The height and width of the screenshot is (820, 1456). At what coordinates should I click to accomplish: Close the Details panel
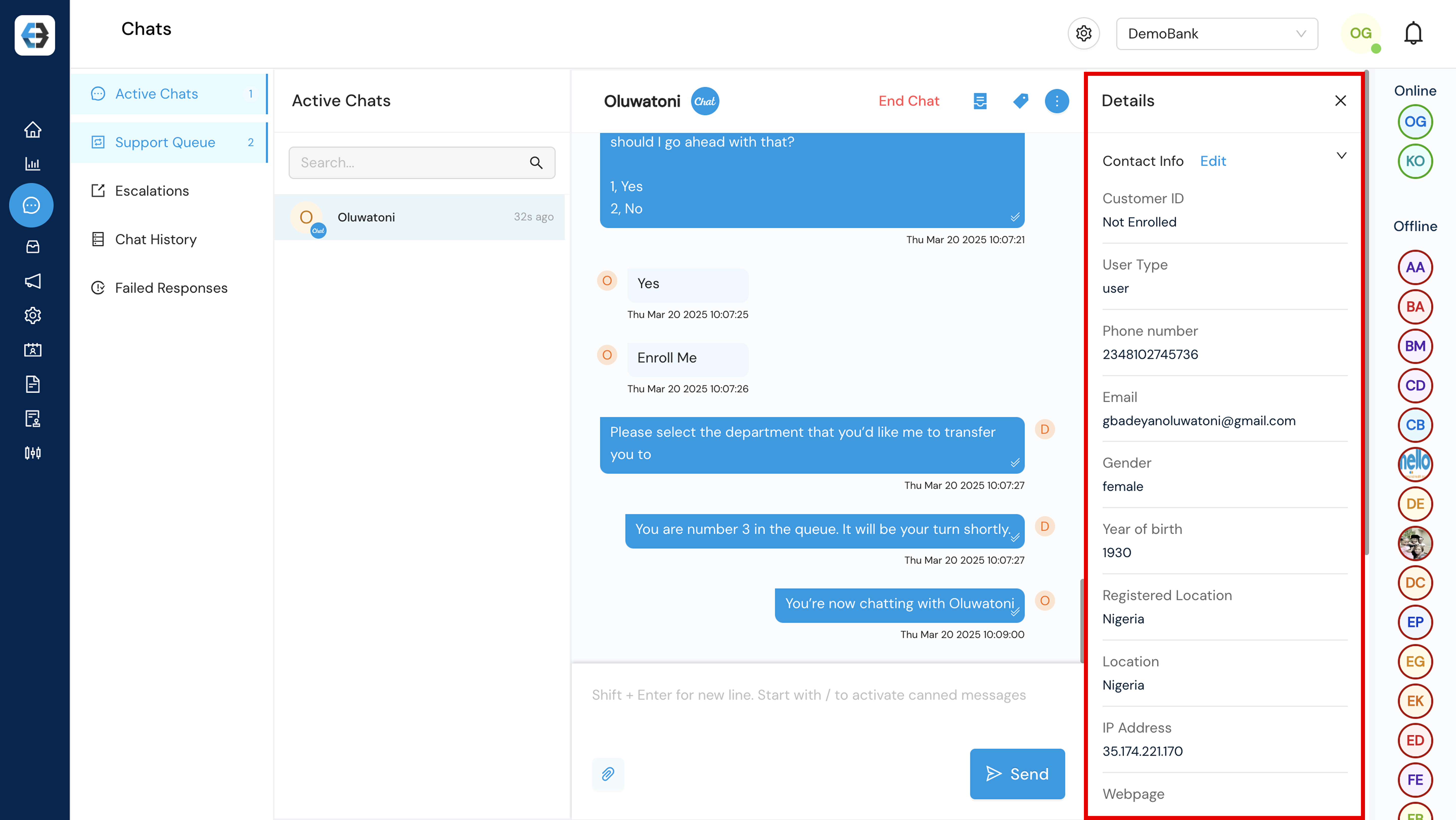(x=1340, y=101)
